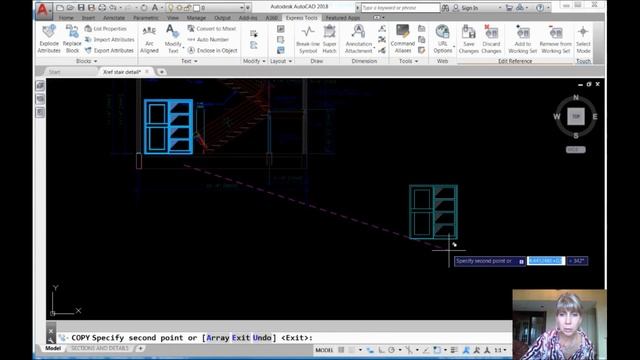
Task: Switch to the Featured Apps ribbon tab
Action: point(343,18)
